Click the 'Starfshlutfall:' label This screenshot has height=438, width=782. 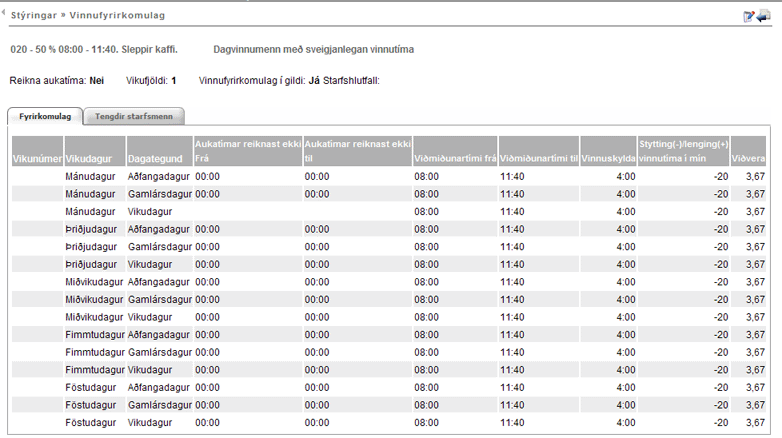coord(352,80)
